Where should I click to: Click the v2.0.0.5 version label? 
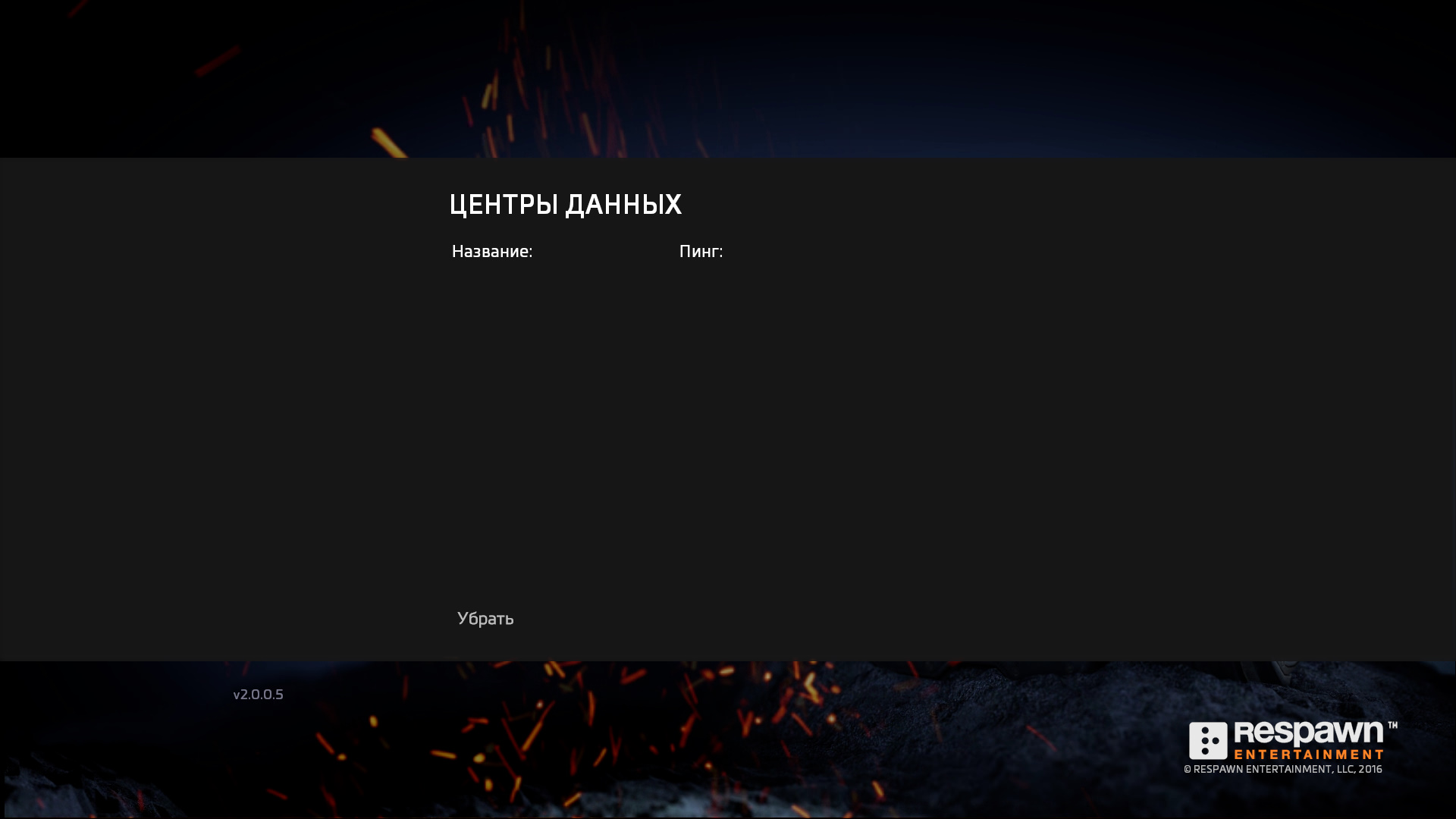click(x=258, y=695)
